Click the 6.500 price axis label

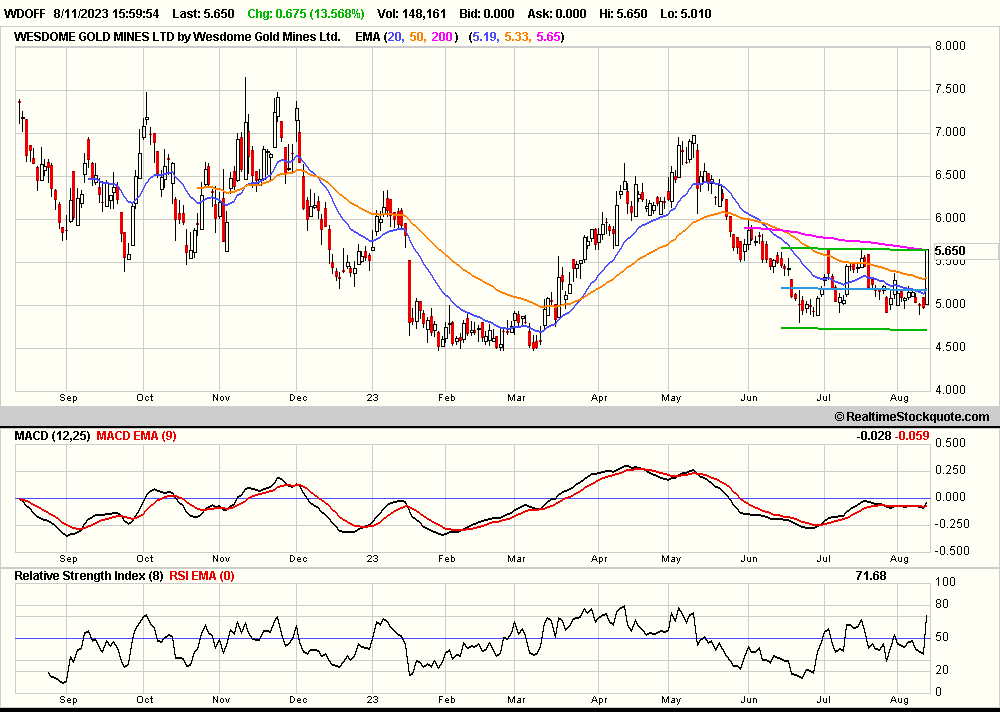pyautogui.click(x=950, y=175)
